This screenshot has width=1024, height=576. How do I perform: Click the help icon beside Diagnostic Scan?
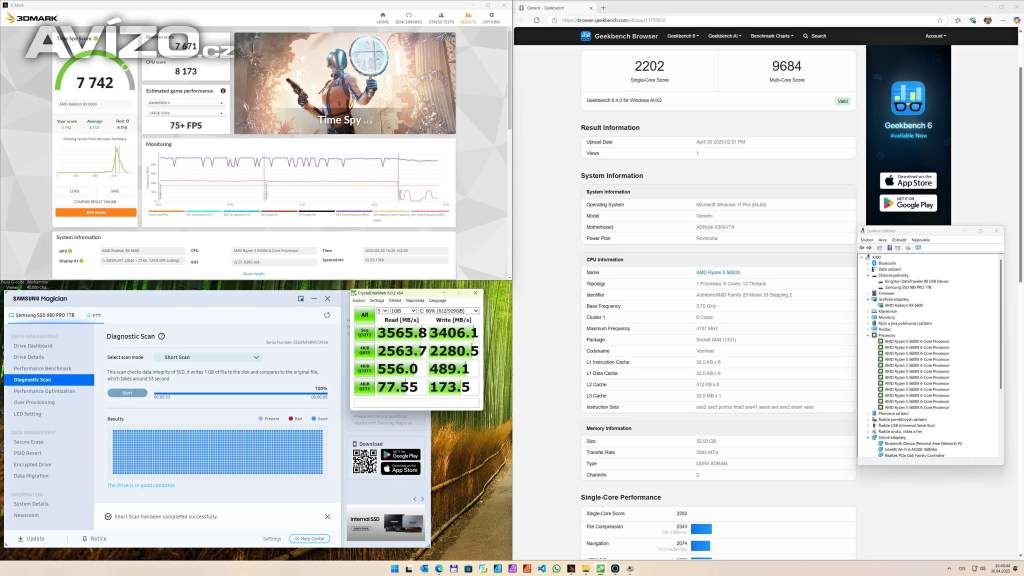(x=161, y=336)
